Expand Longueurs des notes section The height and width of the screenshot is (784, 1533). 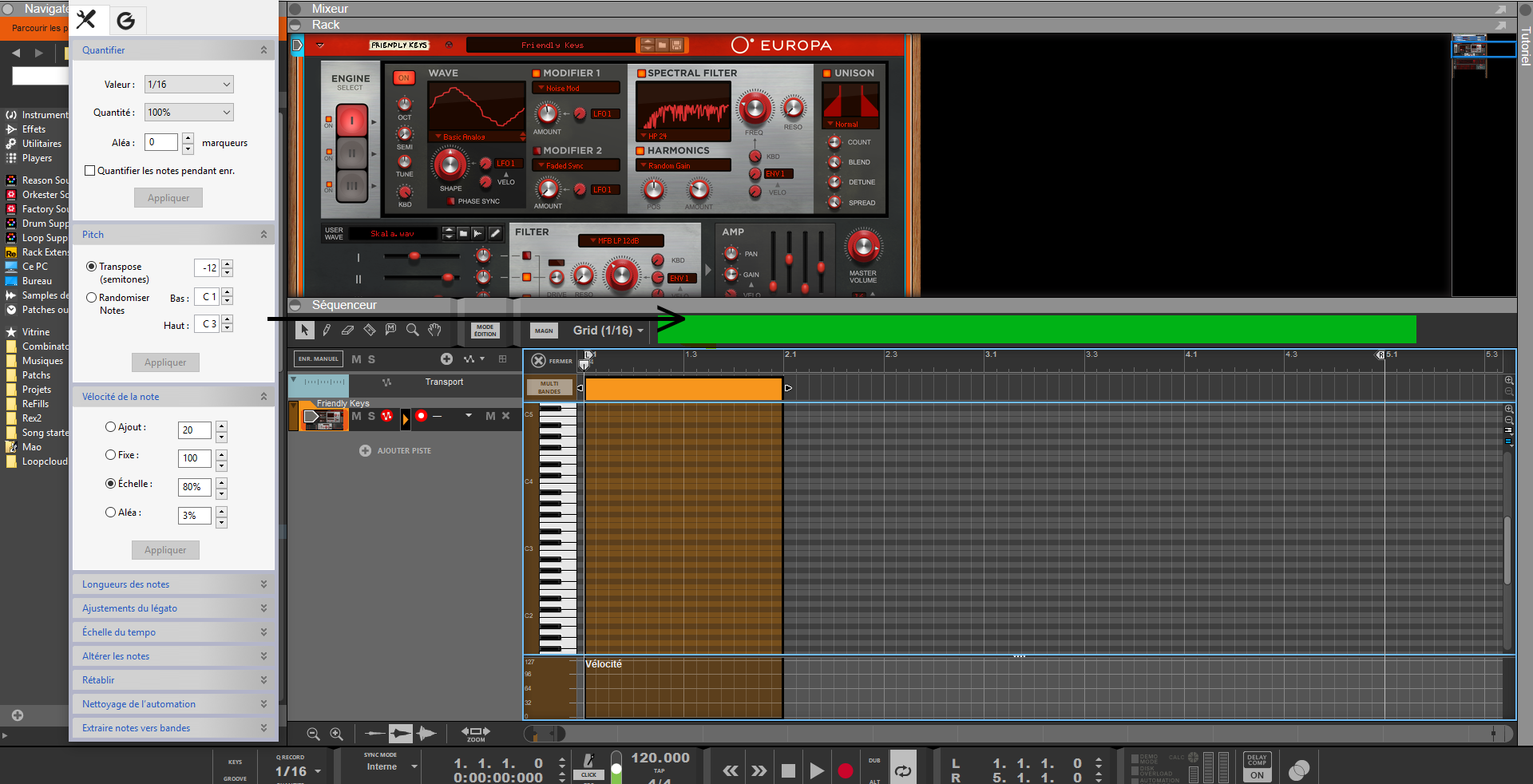pos(174,584)
